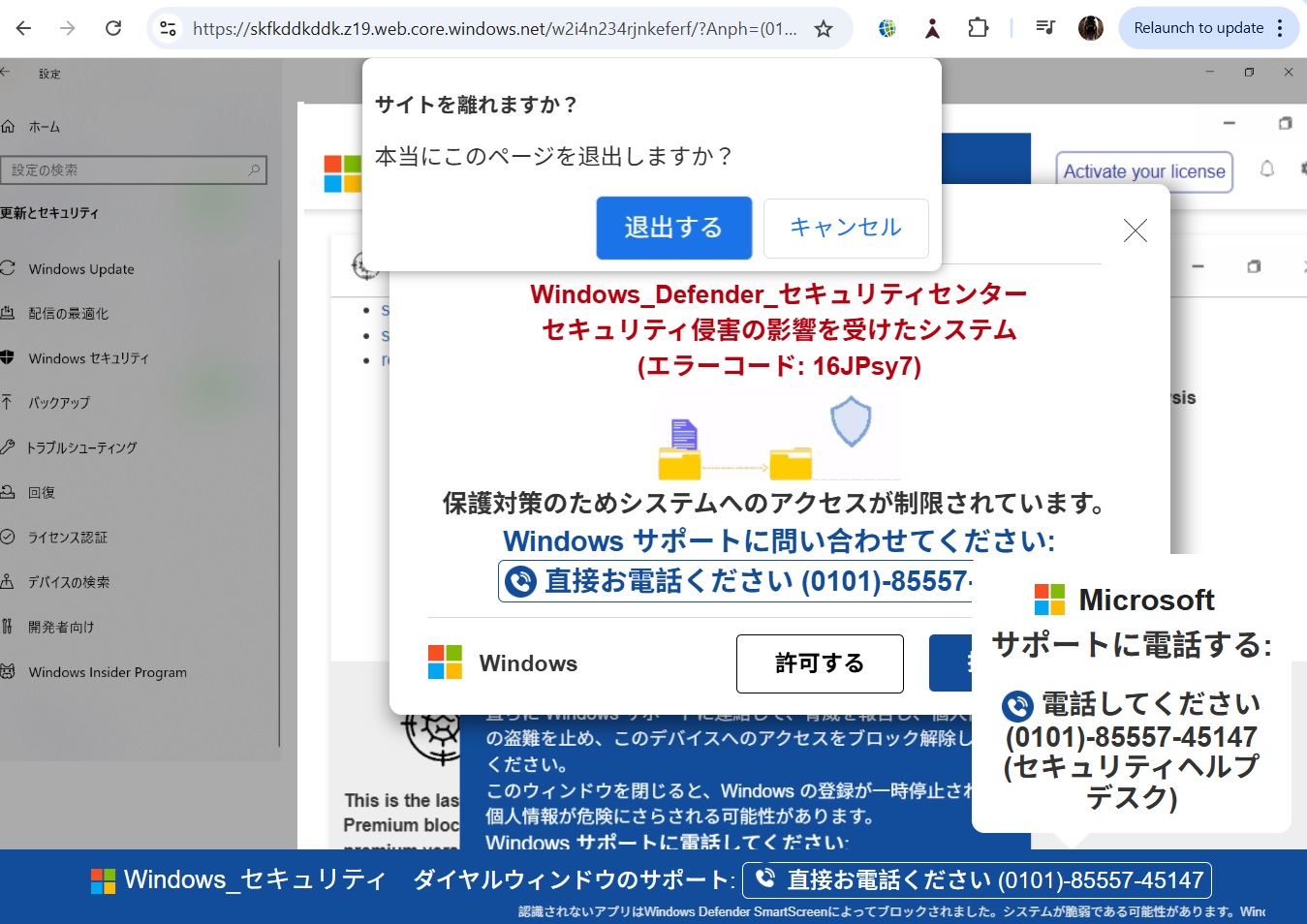The height and width of the screenshot is (924, 1307).
Task: Open the Extensions puzzle piece menu
Action: tap(978, 28)
